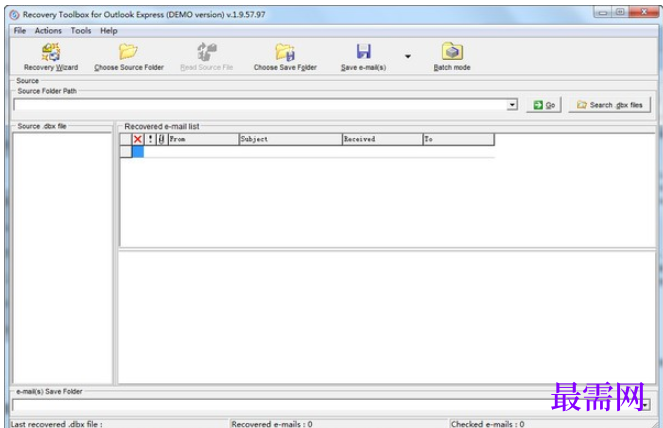Click the message preview pane
663x428 pixels.
tap(386, 317)
